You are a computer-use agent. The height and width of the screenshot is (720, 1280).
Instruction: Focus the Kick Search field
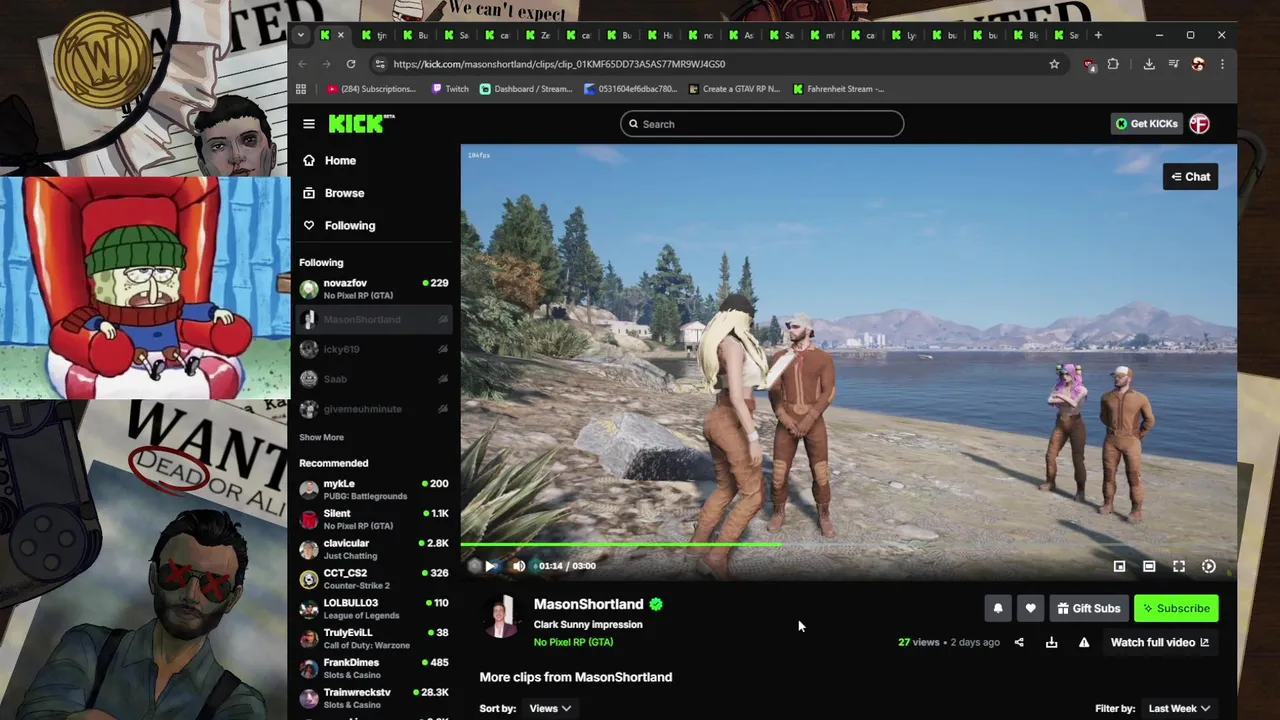762,124
